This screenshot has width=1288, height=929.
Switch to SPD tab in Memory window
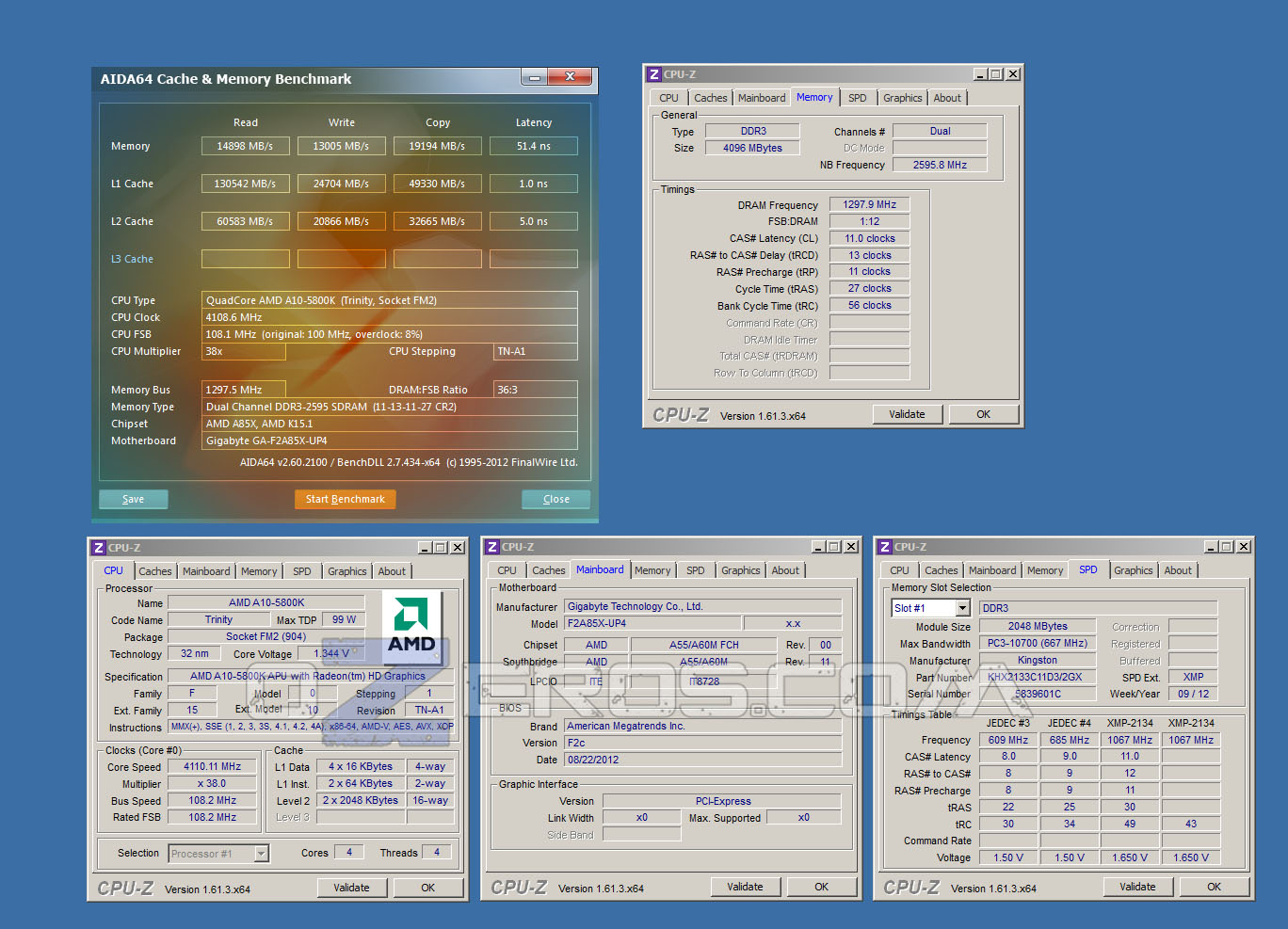(x=858, y=98)
